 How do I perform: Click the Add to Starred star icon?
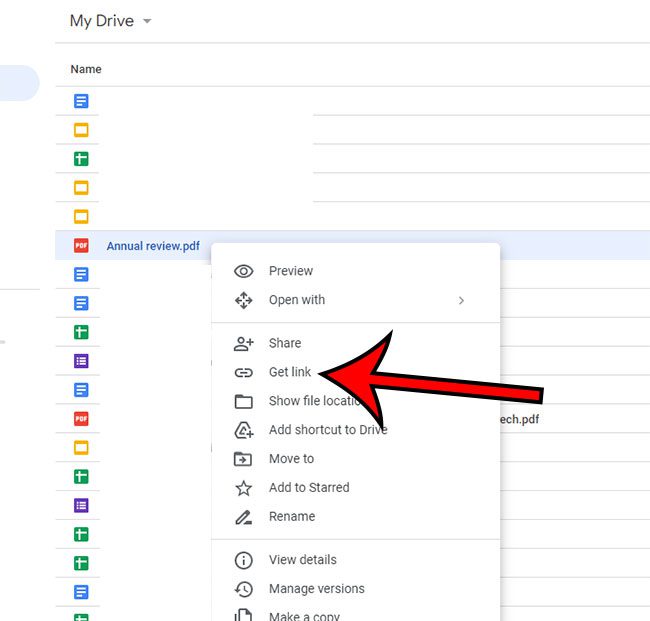click(x=243, y=488)
